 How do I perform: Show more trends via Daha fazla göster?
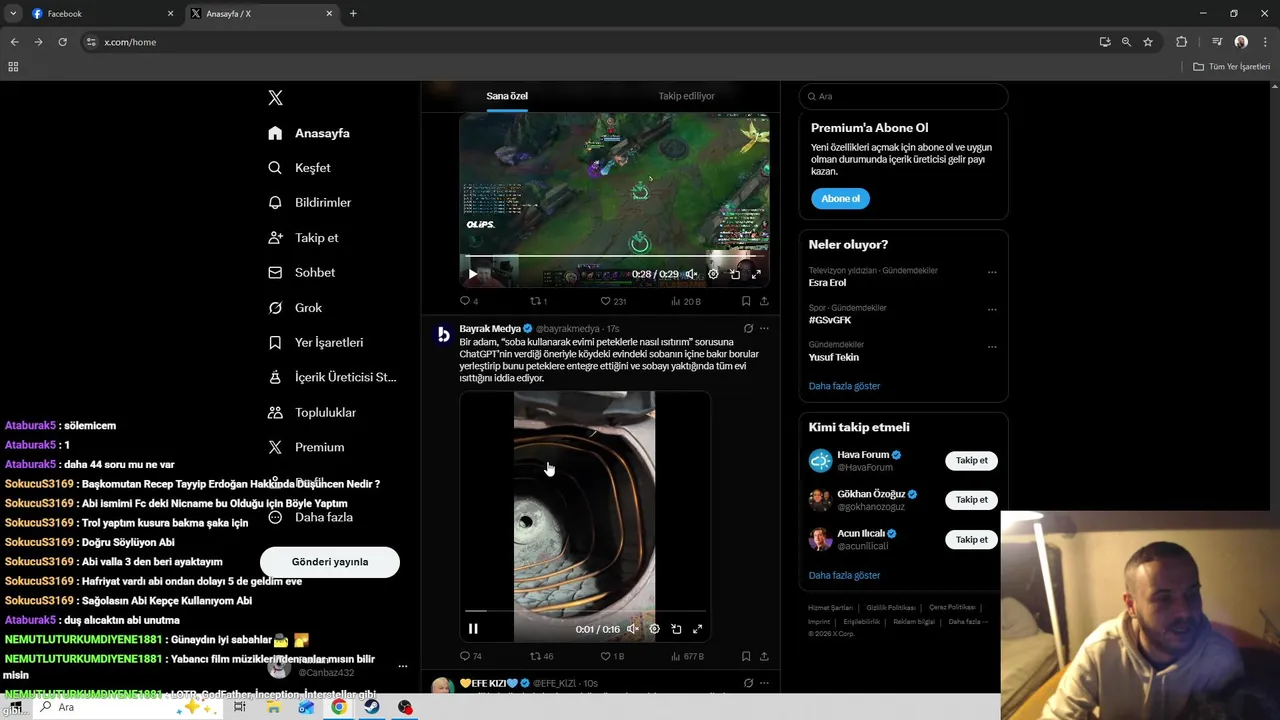pyautogui.click(x=844, y=386)
